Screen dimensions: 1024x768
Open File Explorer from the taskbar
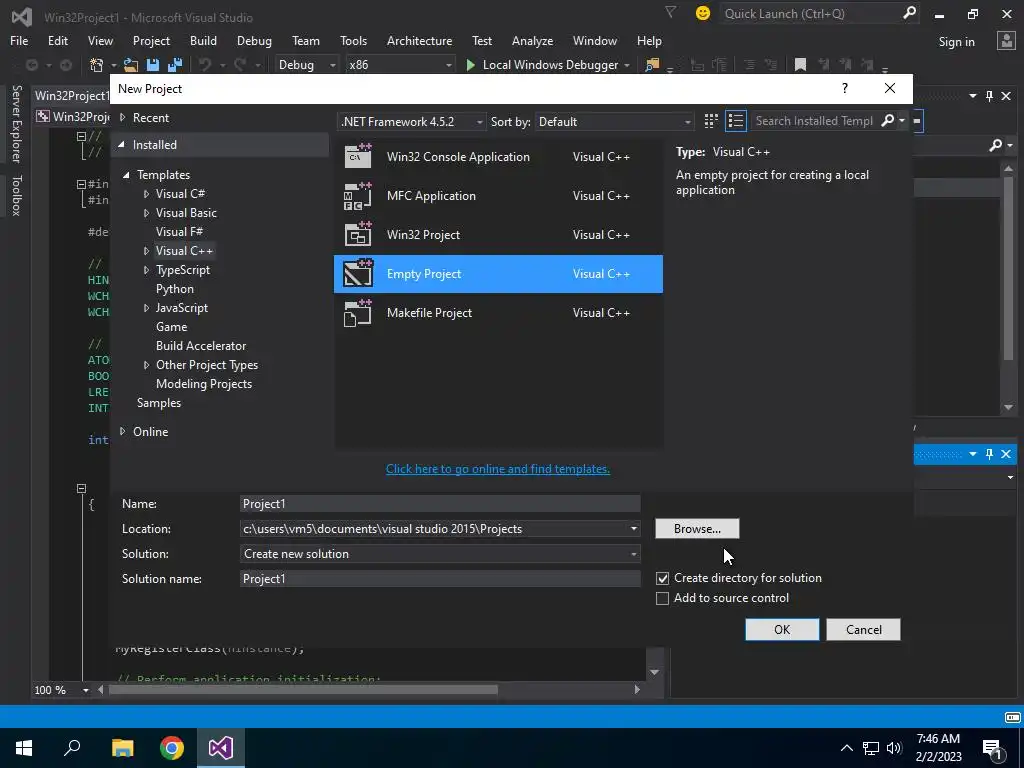click(x=122, y=748)
